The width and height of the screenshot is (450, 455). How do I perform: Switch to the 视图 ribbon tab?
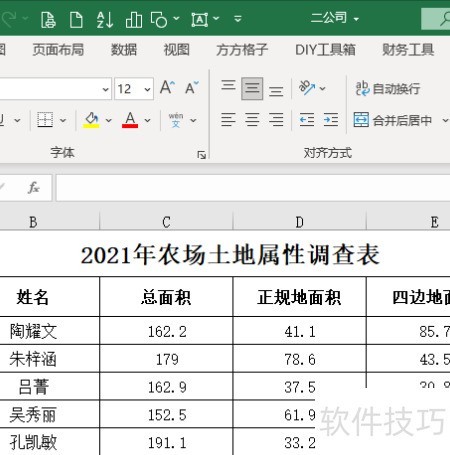177,50
